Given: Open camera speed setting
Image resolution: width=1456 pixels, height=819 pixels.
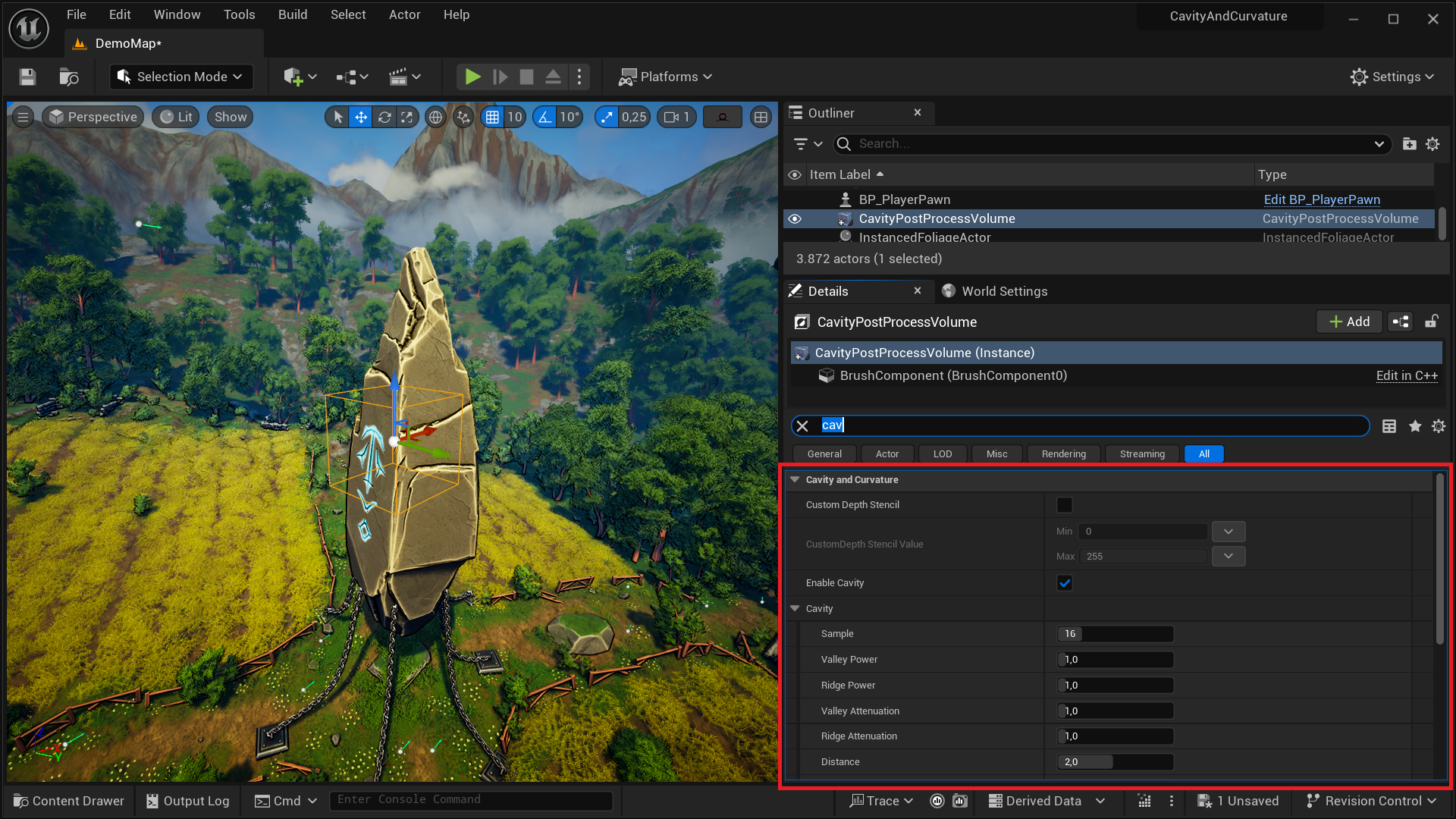Looking at the screenshot, I should point(677,117).
